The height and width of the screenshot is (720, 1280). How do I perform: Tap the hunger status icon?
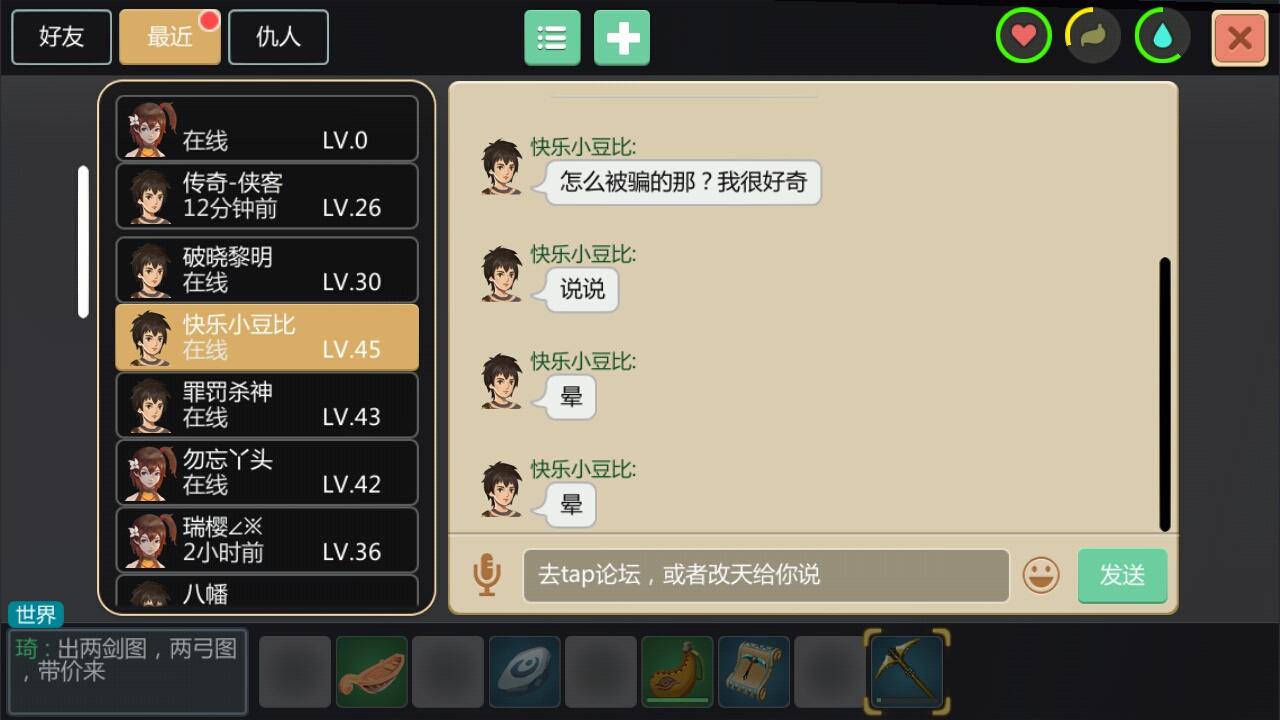point(1093,37)
